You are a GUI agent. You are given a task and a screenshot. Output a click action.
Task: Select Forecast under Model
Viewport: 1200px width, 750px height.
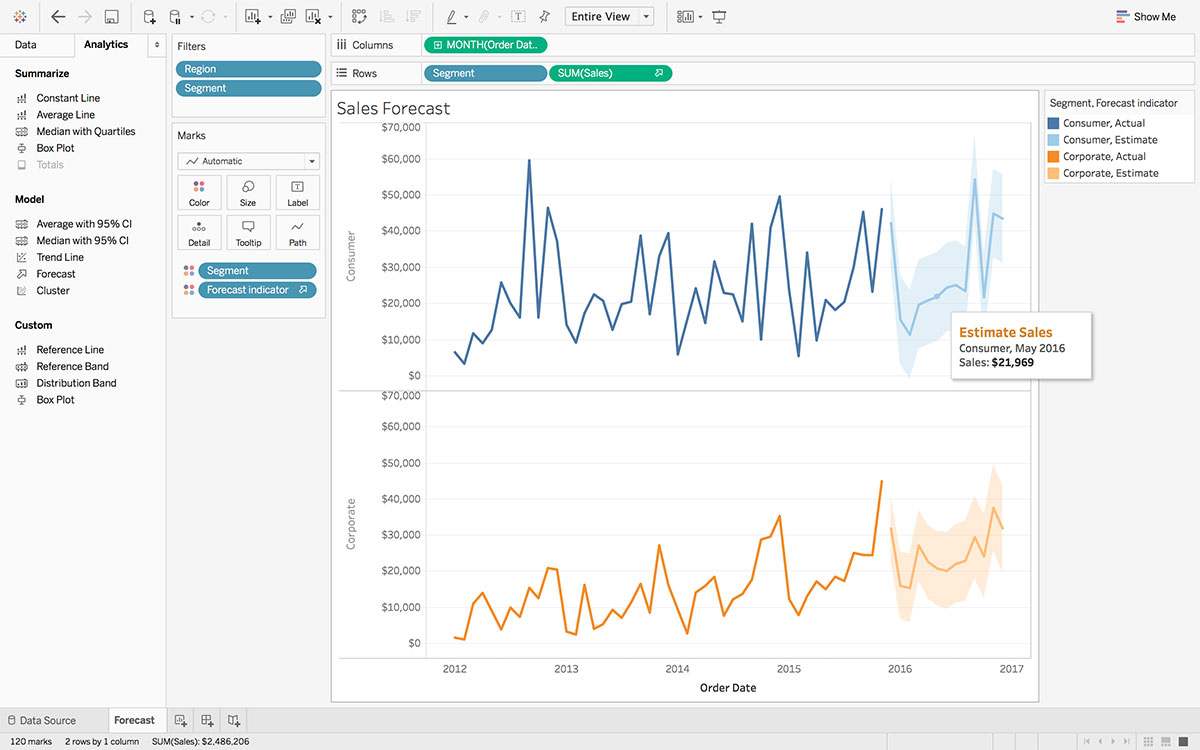tap(56, 274)
